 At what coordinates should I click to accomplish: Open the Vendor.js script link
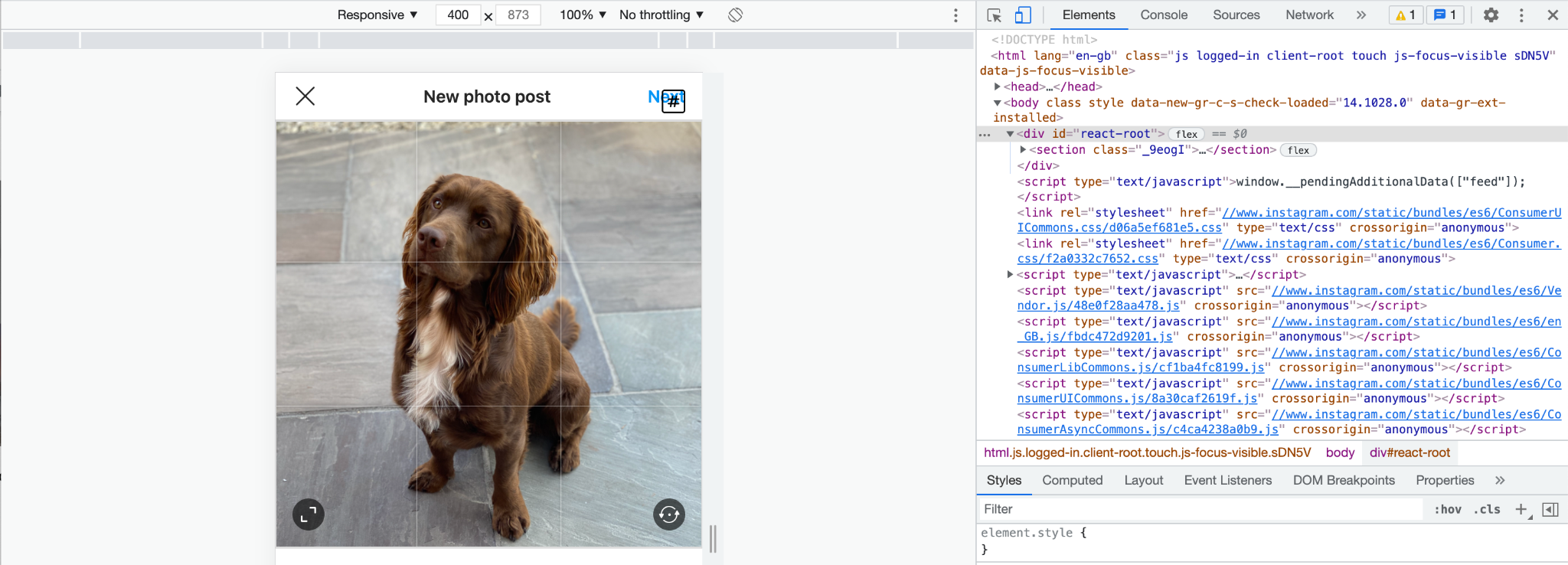pos(1289,298)
